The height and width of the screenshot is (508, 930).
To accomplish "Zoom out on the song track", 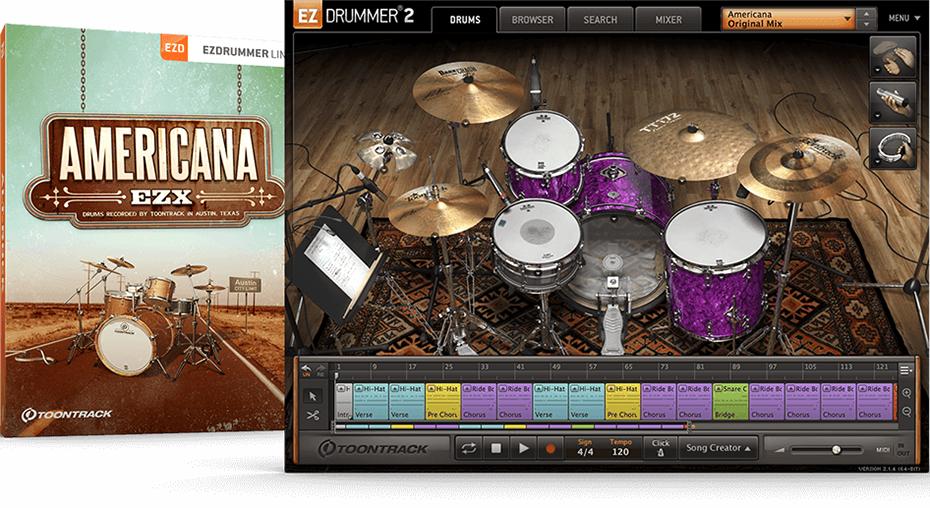I will (x=906, y=411).
